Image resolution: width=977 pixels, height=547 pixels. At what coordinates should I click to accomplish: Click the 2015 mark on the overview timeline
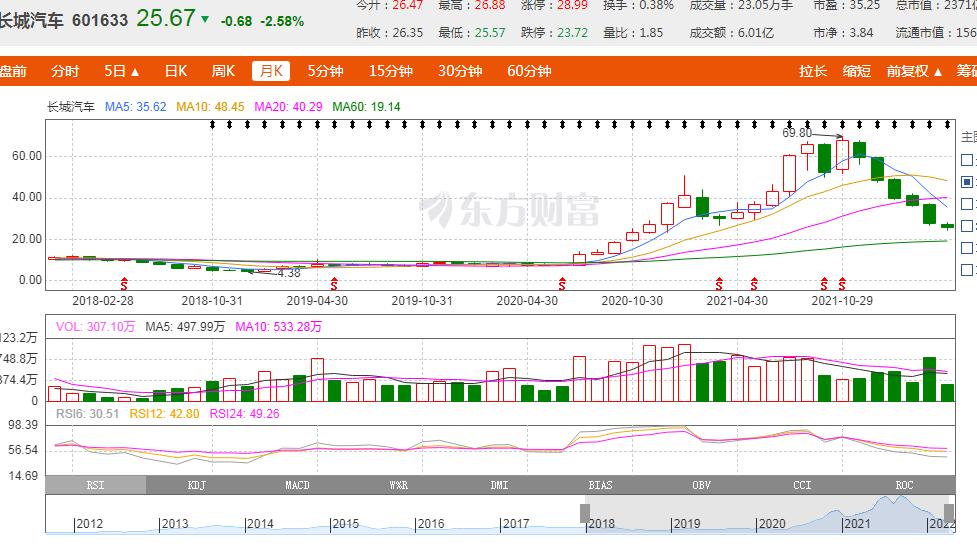pos(345,524)
